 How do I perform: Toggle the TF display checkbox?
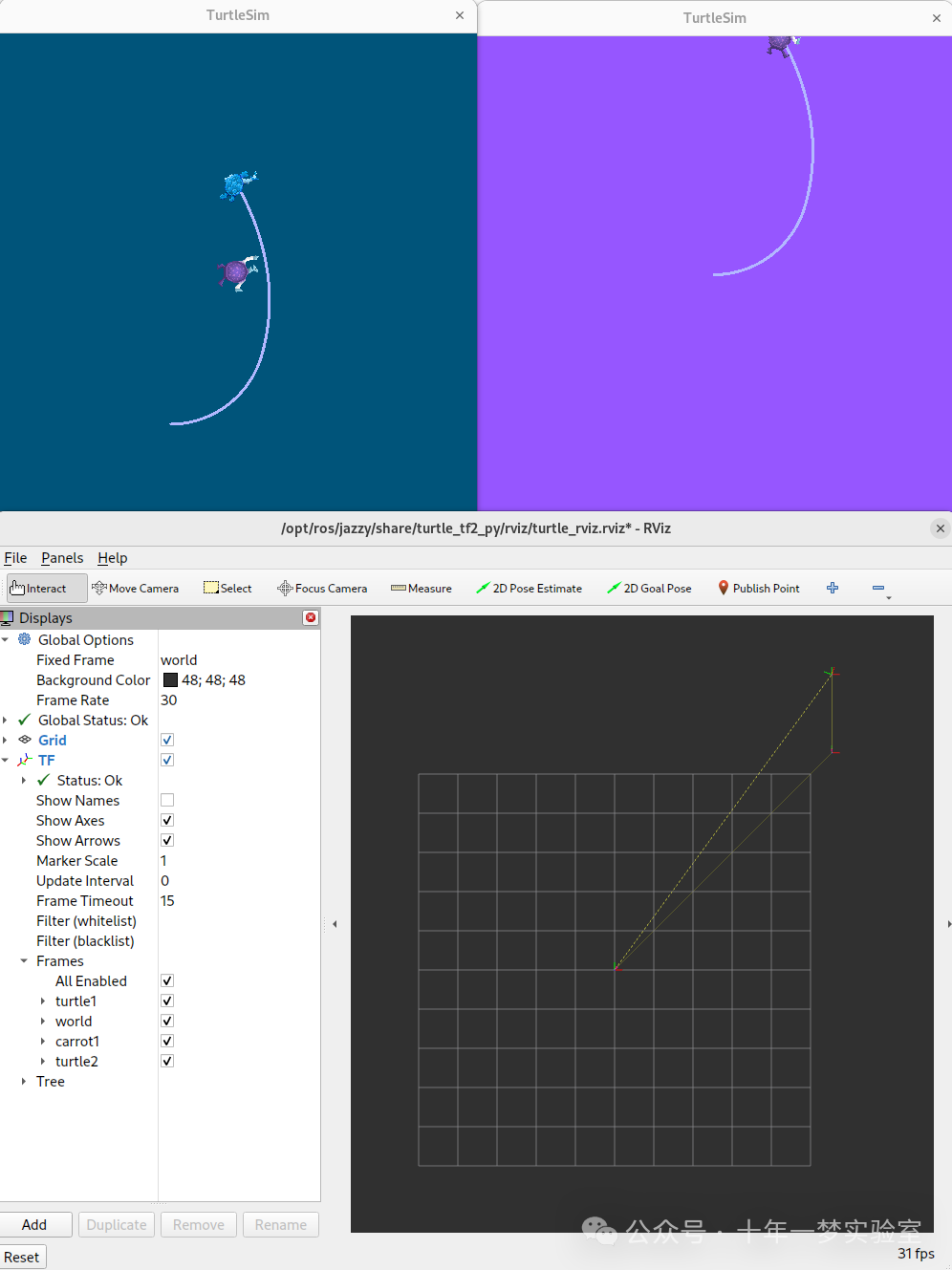pyautogui.click(x=167, y=760)
